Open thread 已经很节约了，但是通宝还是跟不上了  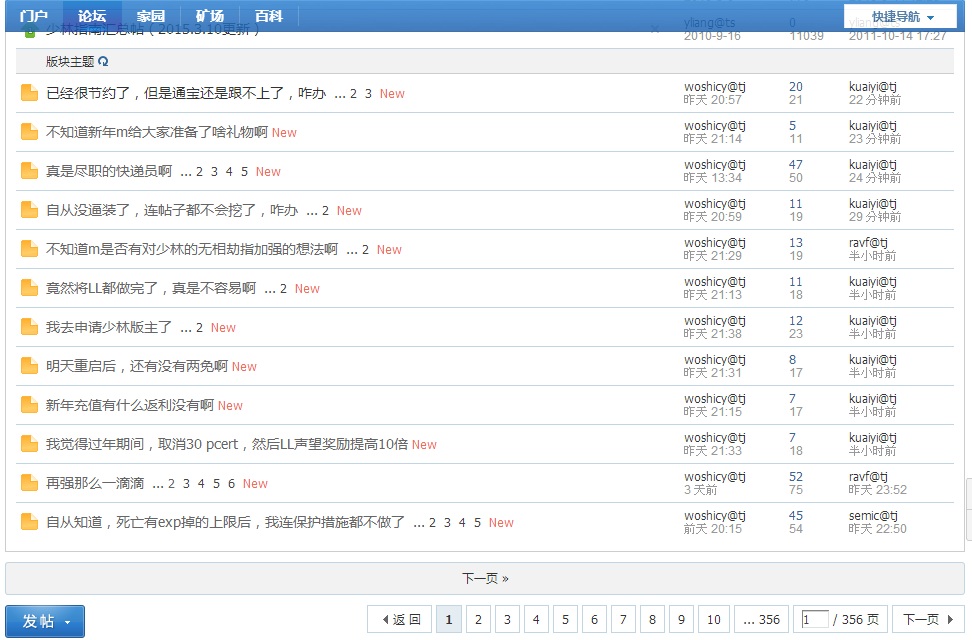186,93
